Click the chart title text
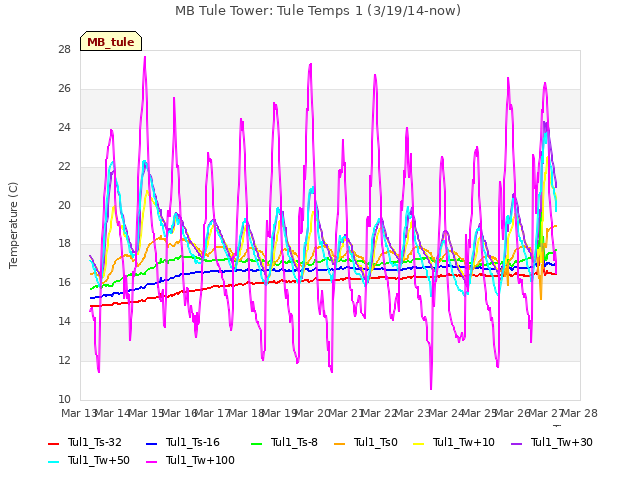Viewport: 640px width, 480px height. pyautogui.click(x=318, y=11)
